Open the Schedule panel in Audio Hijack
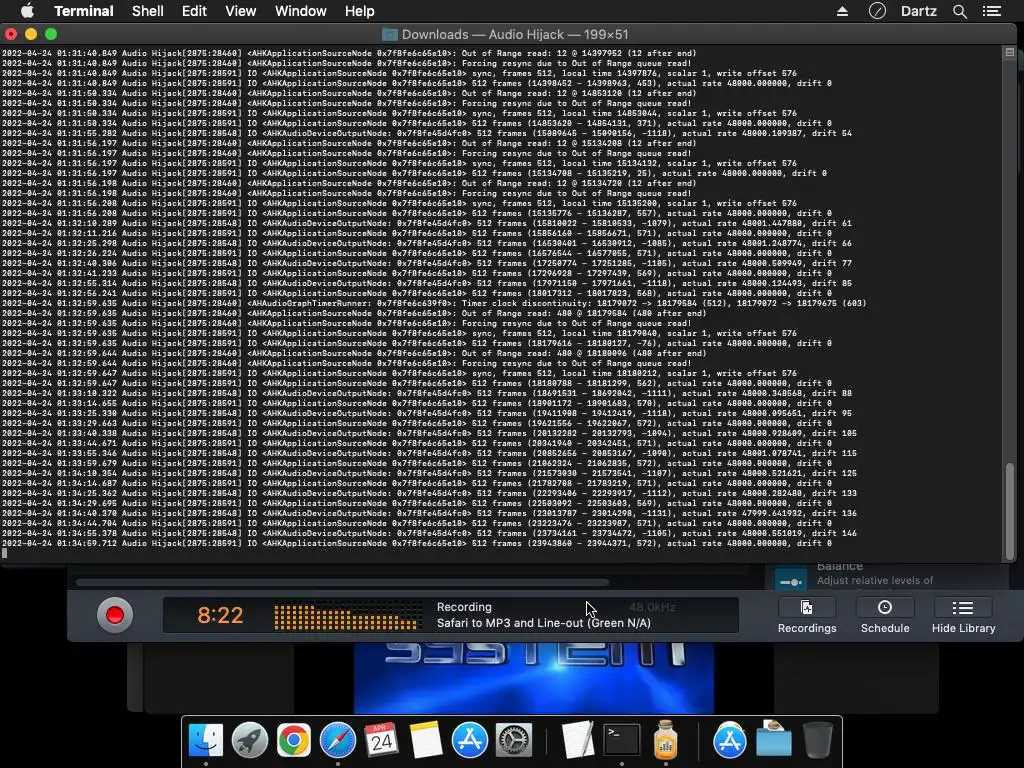Viewport: 1024px width, 768px height. pos(885,616)
